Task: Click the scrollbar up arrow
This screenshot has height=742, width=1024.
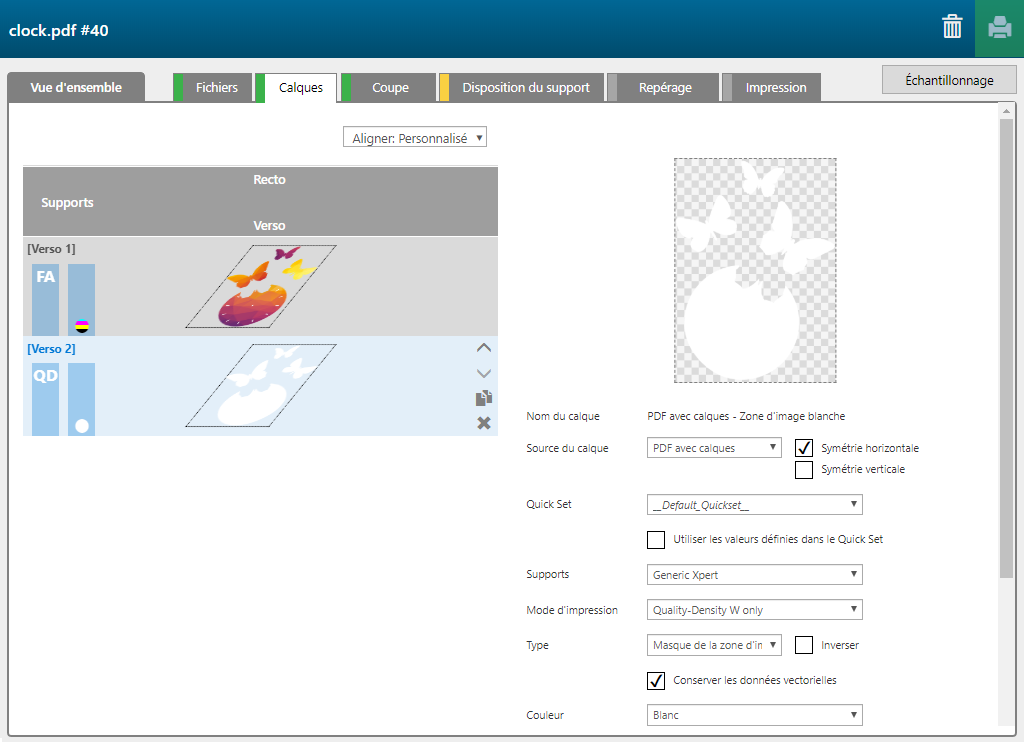Action: tap(1006, 111)
